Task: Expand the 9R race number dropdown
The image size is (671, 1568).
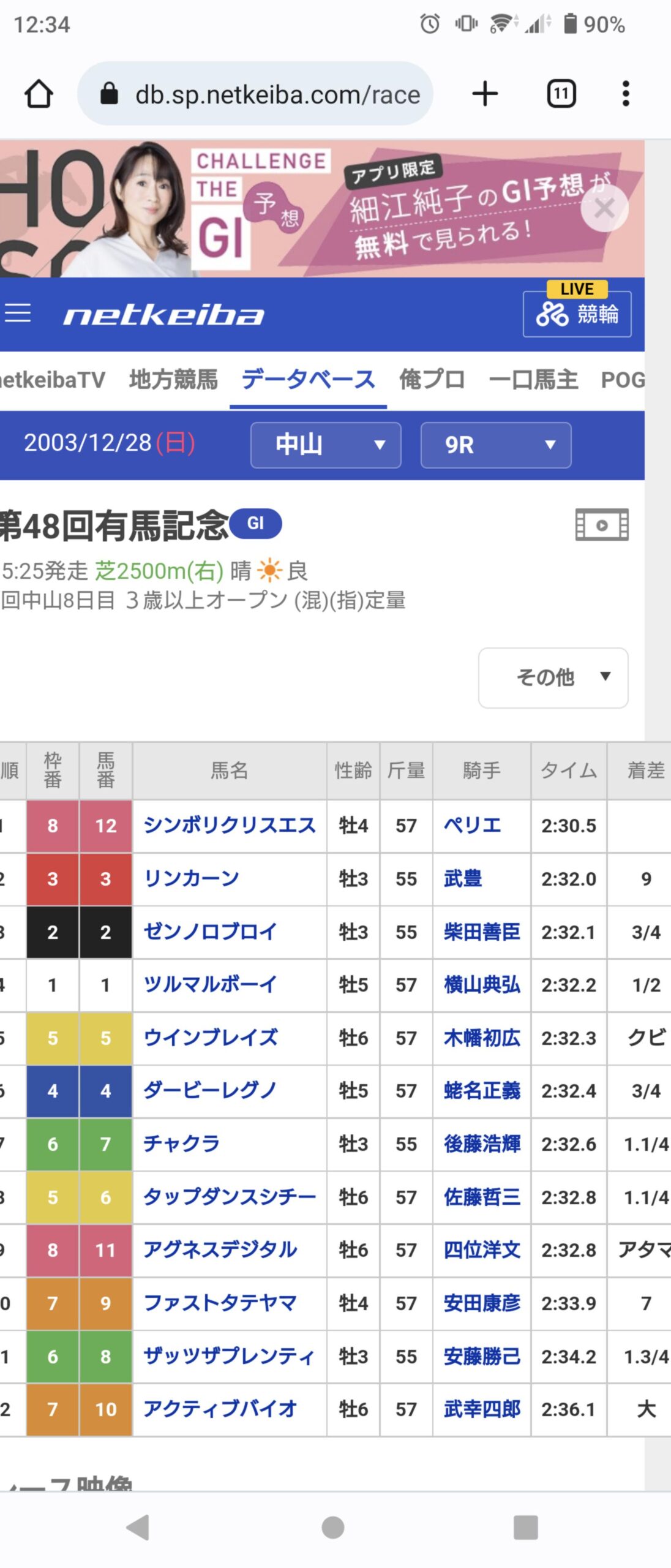Action: [x=495, y=445]
